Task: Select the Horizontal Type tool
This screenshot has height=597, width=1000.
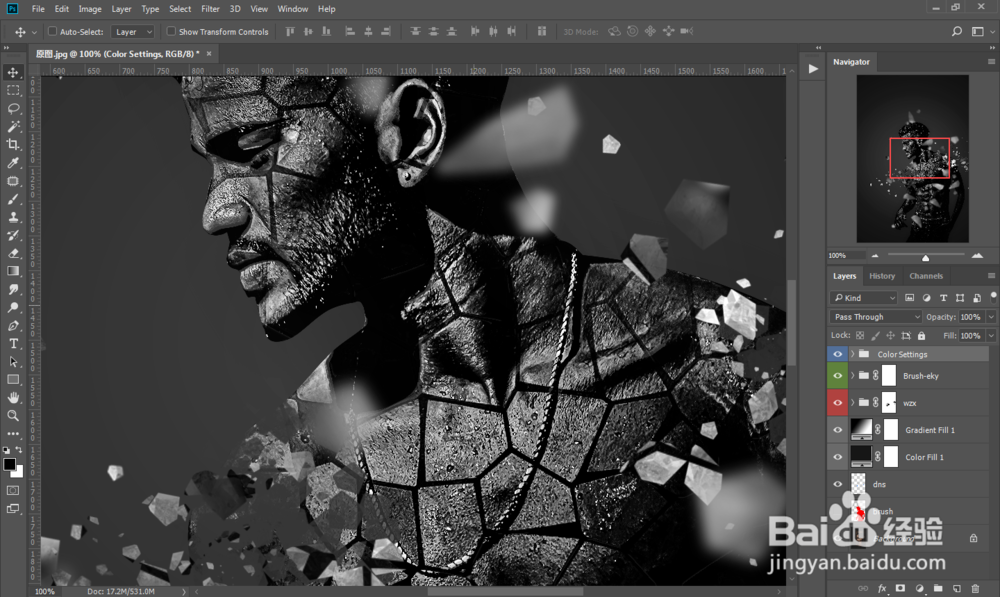Action: [13, 343]
